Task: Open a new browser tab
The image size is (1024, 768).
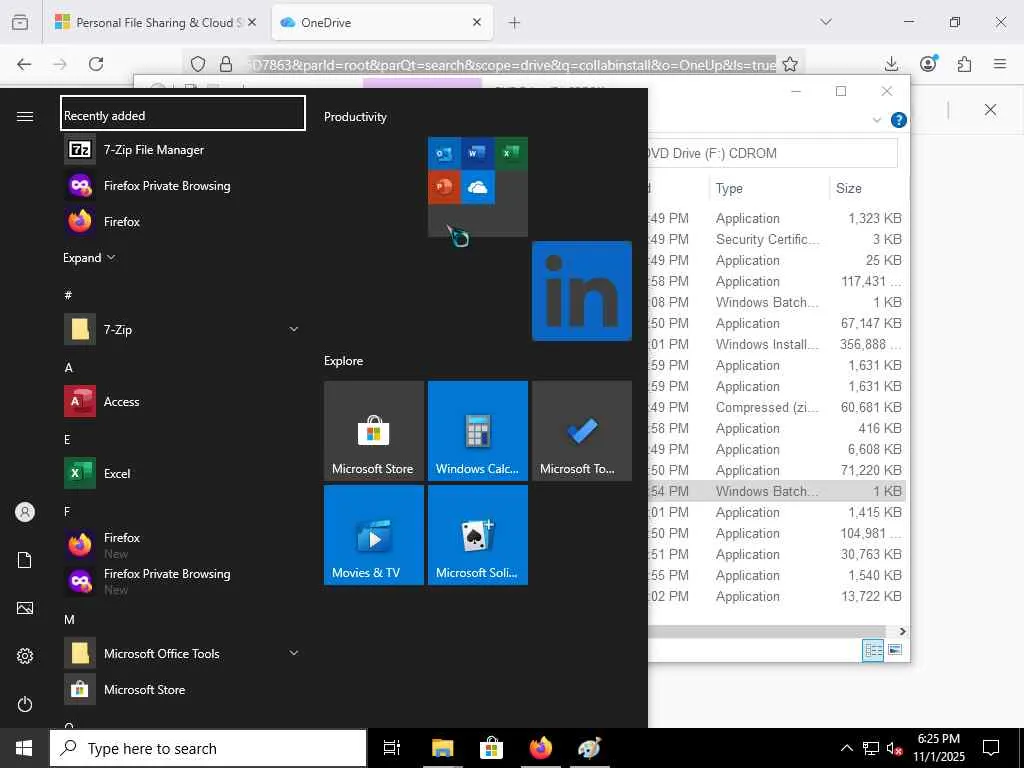Action: tap(515, 23)
